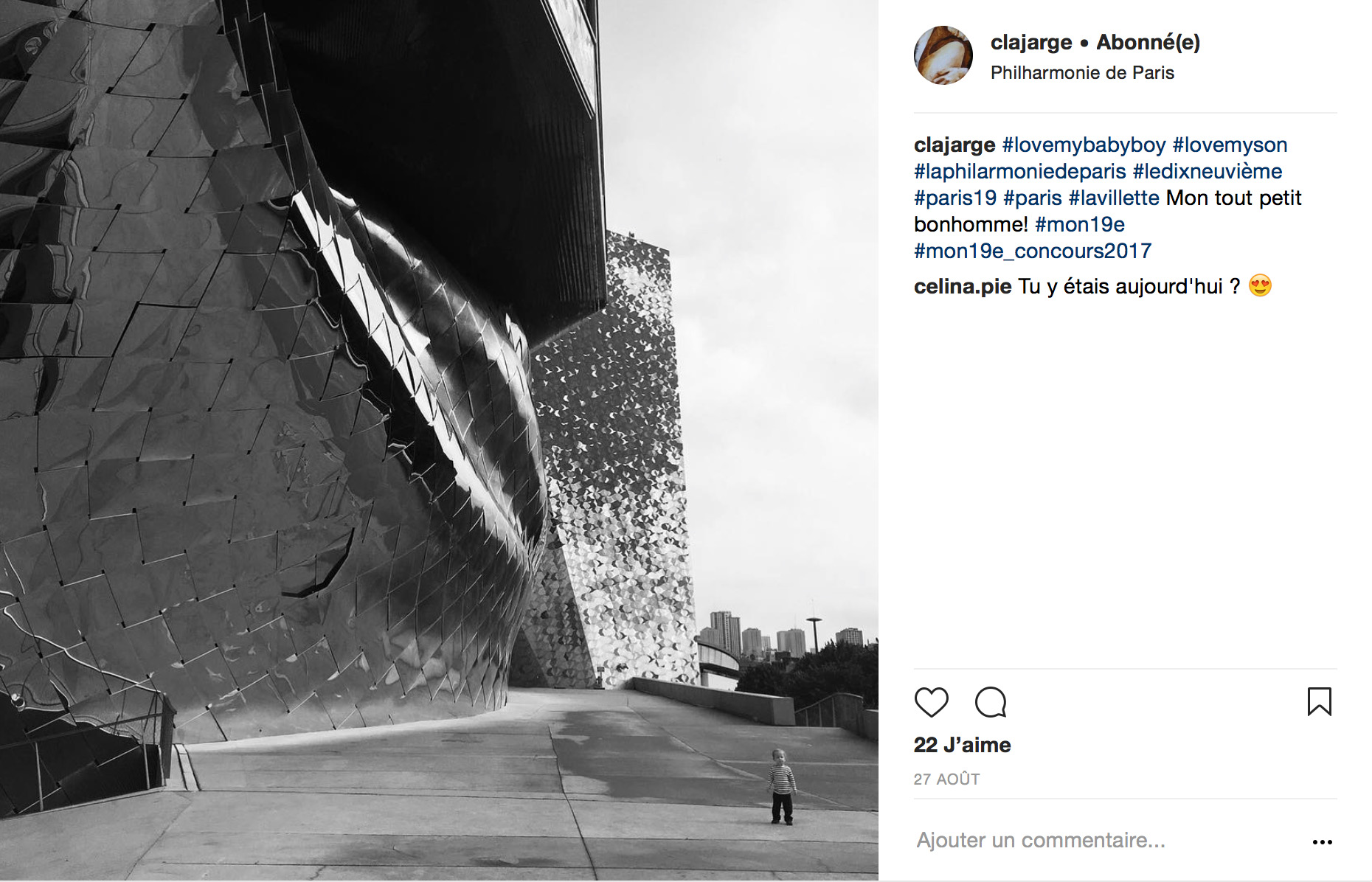Open the 27 AOÛT post date link

point(946,779)
